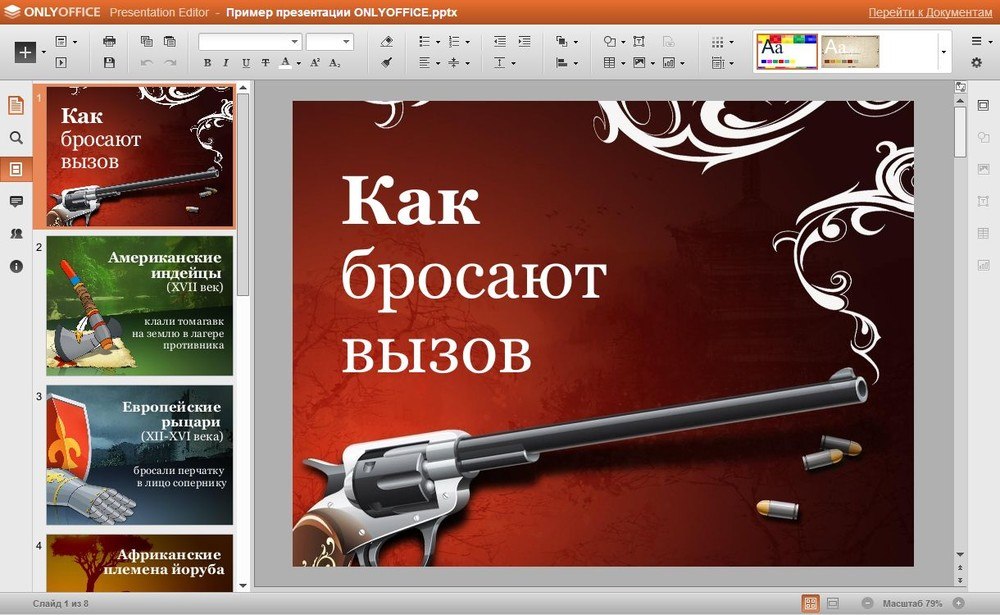Open the slide size menu

tap(722, 63)
